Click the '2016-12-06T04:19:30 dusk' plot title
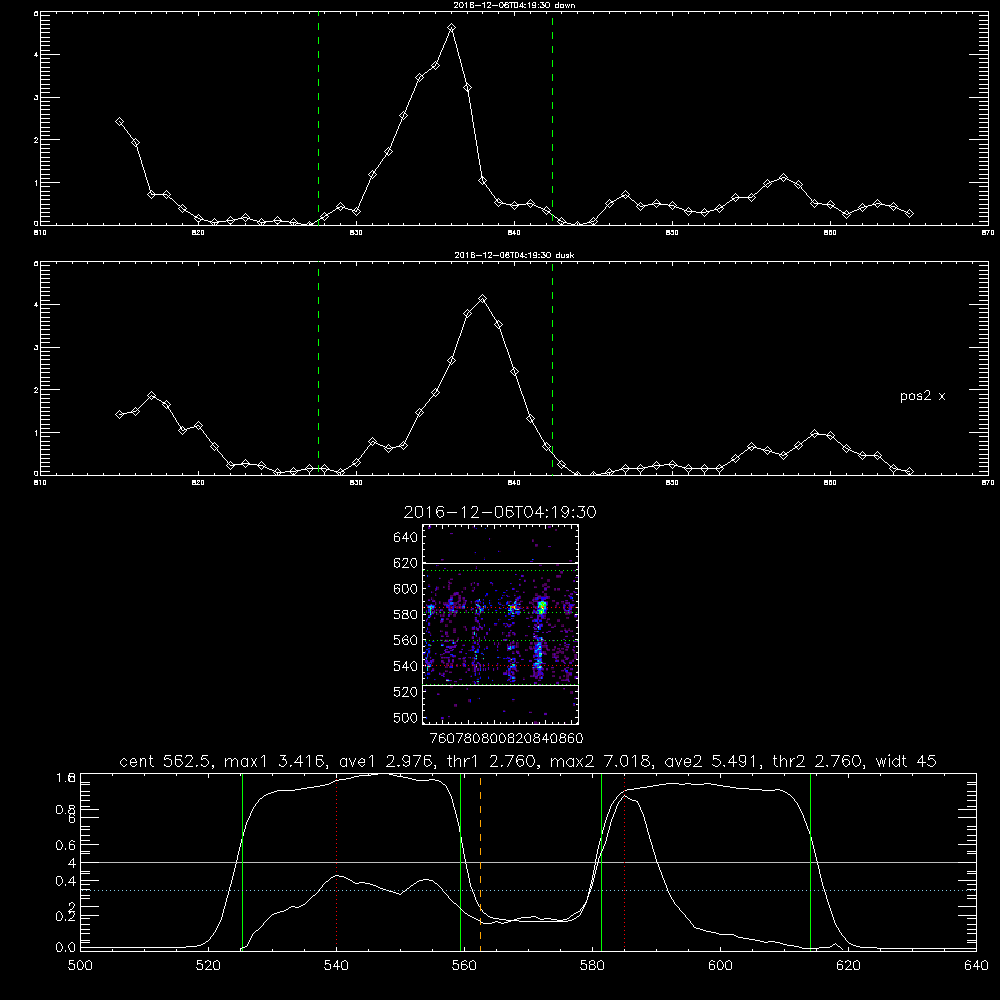The width and height of the screenshot is (1000, 1000). click(514, 255)
